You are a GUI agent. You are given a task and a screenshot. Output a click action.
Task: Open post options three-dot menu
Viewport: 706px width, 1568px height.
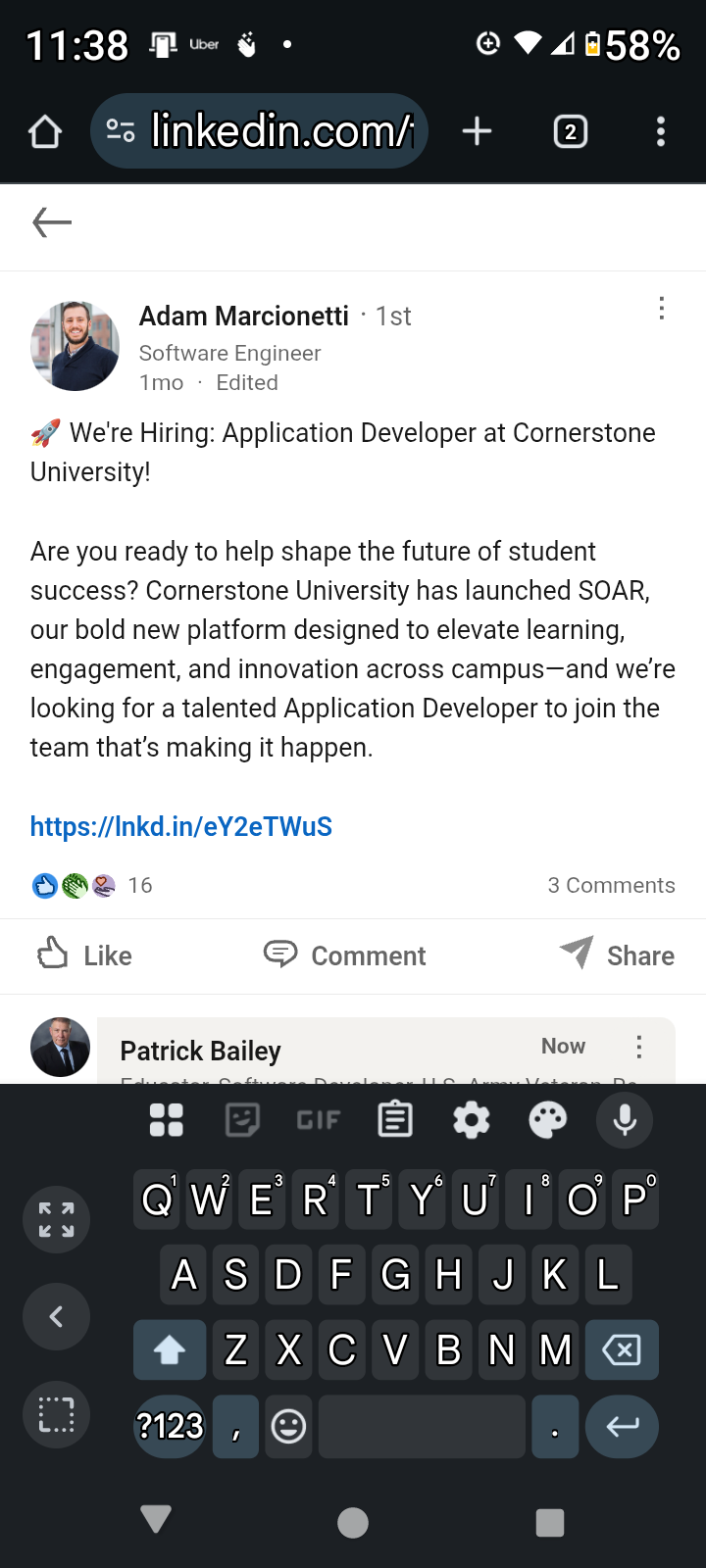662,309
